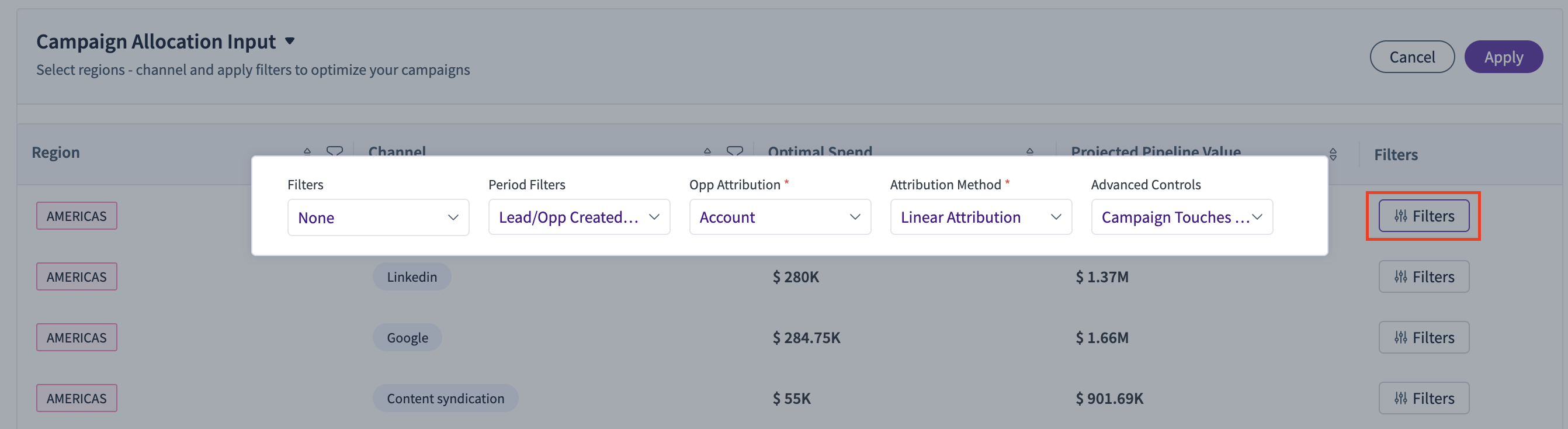Viewport: 1568px width, 429px height.
Task: Click the Cancel button
Action: click(x=1412, y=57)
